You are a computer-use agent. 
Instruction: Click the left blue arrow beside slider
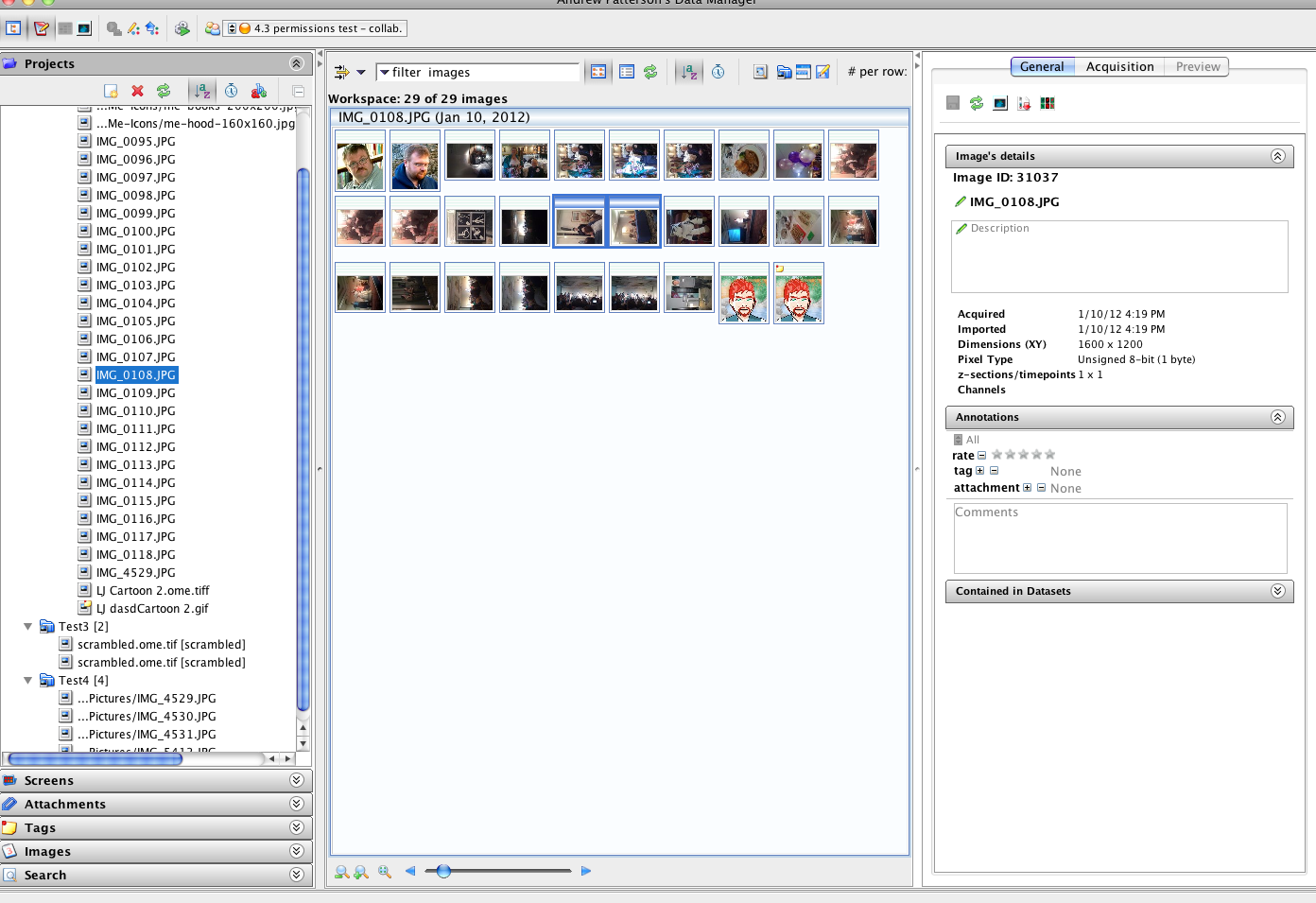410,871
